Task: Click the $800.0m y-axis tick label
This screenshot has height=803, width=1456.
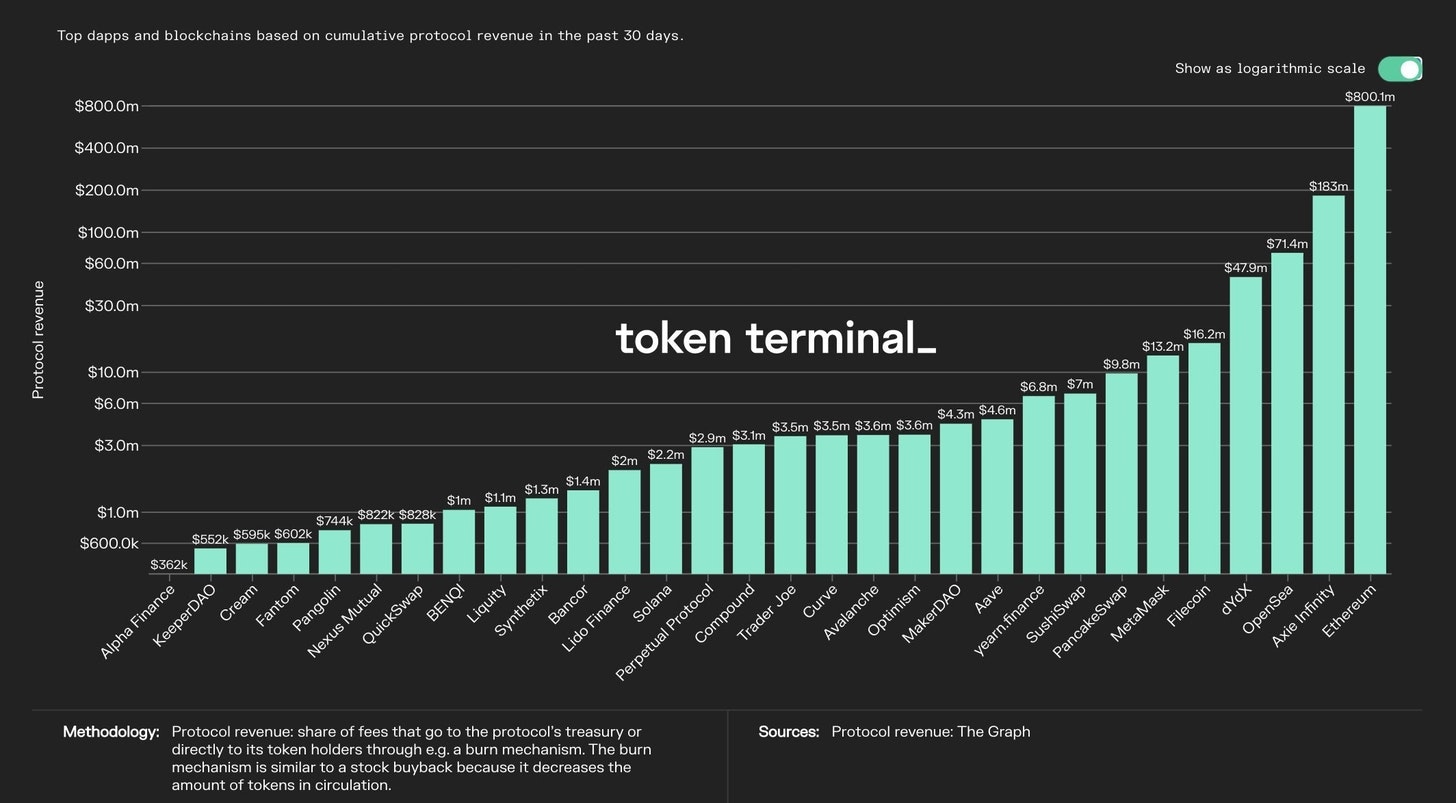Action: [108, 106]
